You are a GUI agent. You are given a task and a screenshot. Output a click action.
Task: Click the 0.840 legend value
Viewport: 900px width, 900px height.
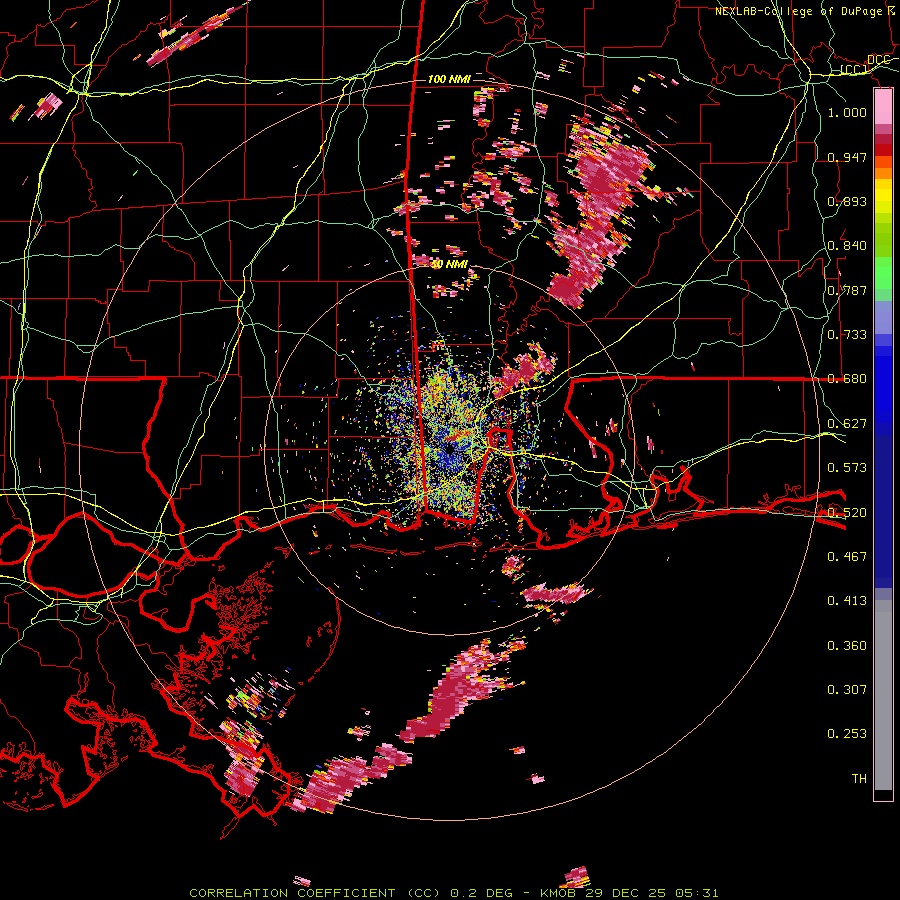pos(847,246)
